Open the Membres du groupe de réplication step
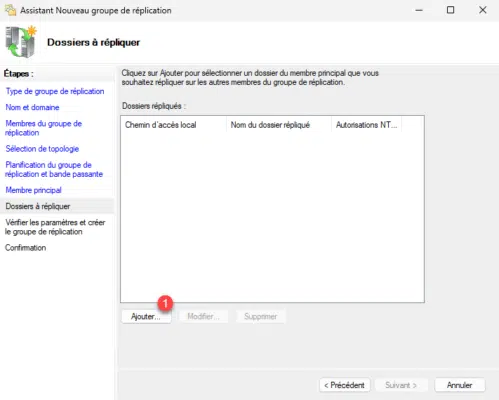 coord(44,128)
